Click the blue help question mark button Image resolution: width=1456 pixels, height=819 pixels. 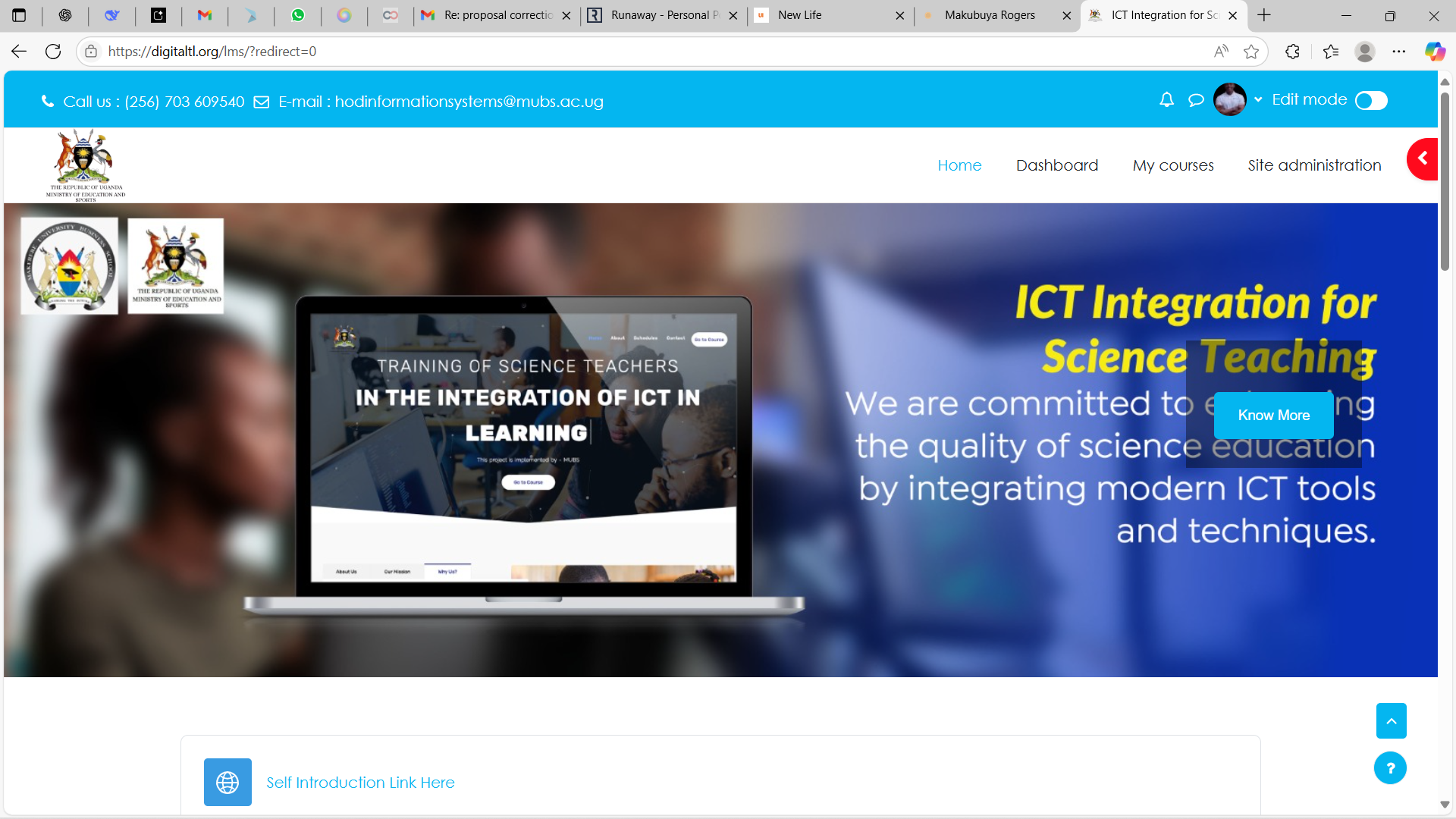tap(1389, 768)
